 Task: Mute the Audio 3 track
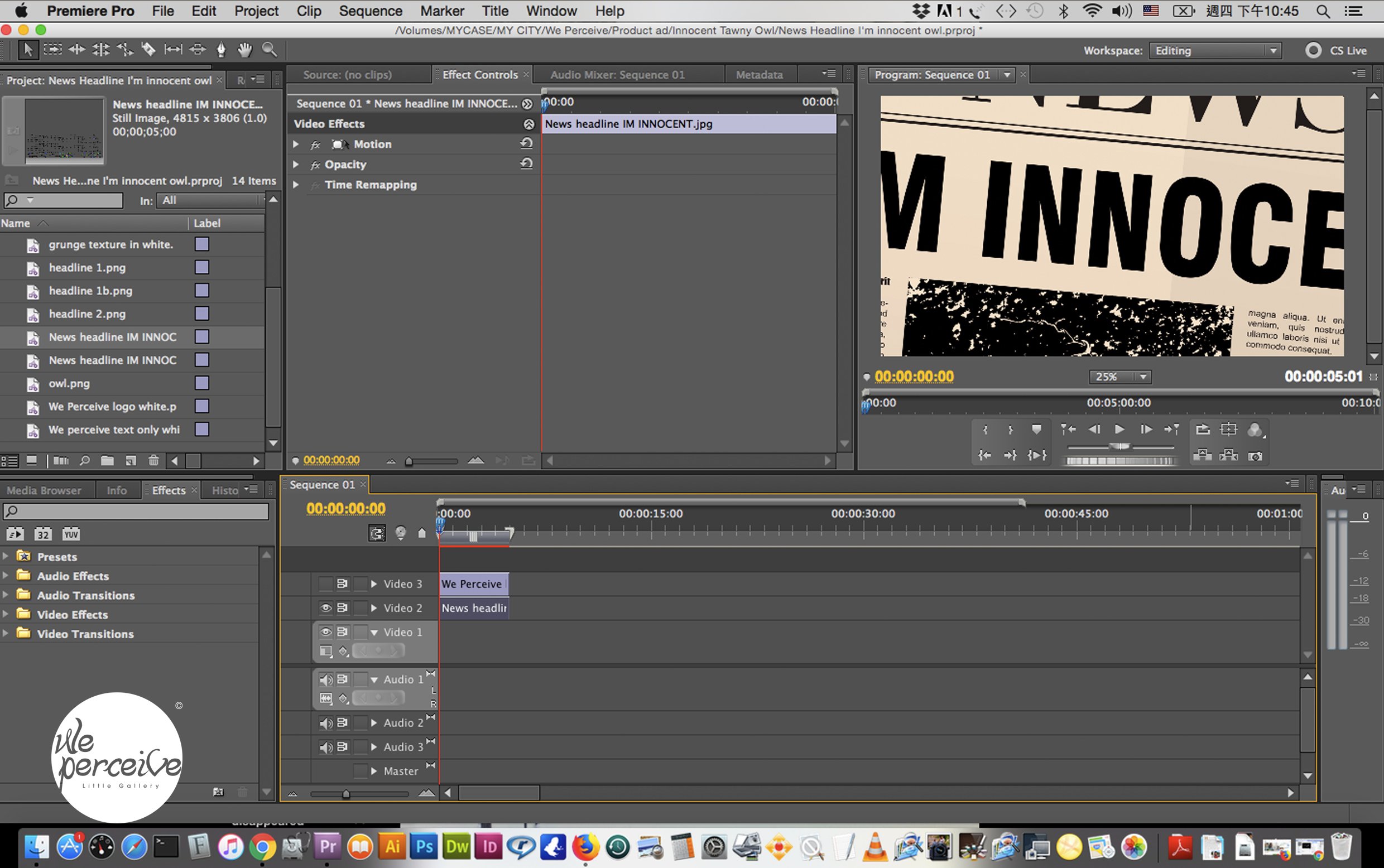click(325, 747)
